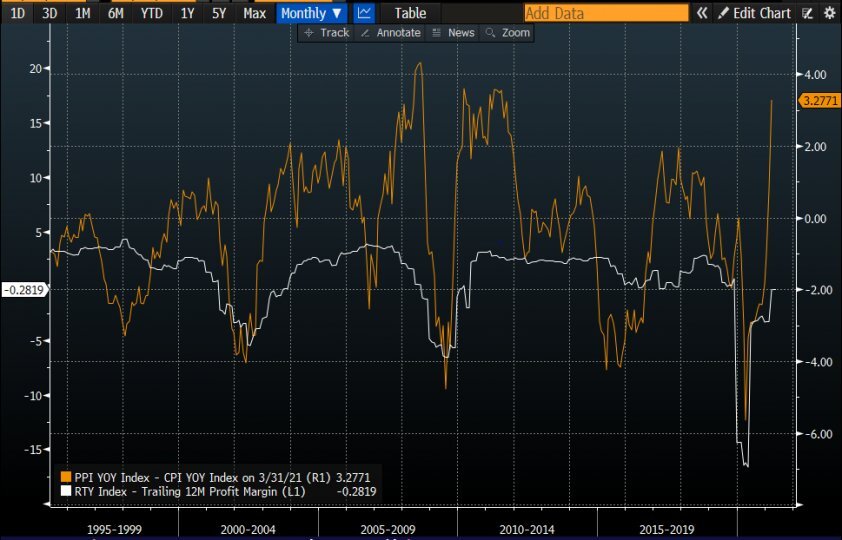The width and height of the screenshot is (842, 540).
Task: Click the double-chevron collapse icon
Action: (701, 13)
